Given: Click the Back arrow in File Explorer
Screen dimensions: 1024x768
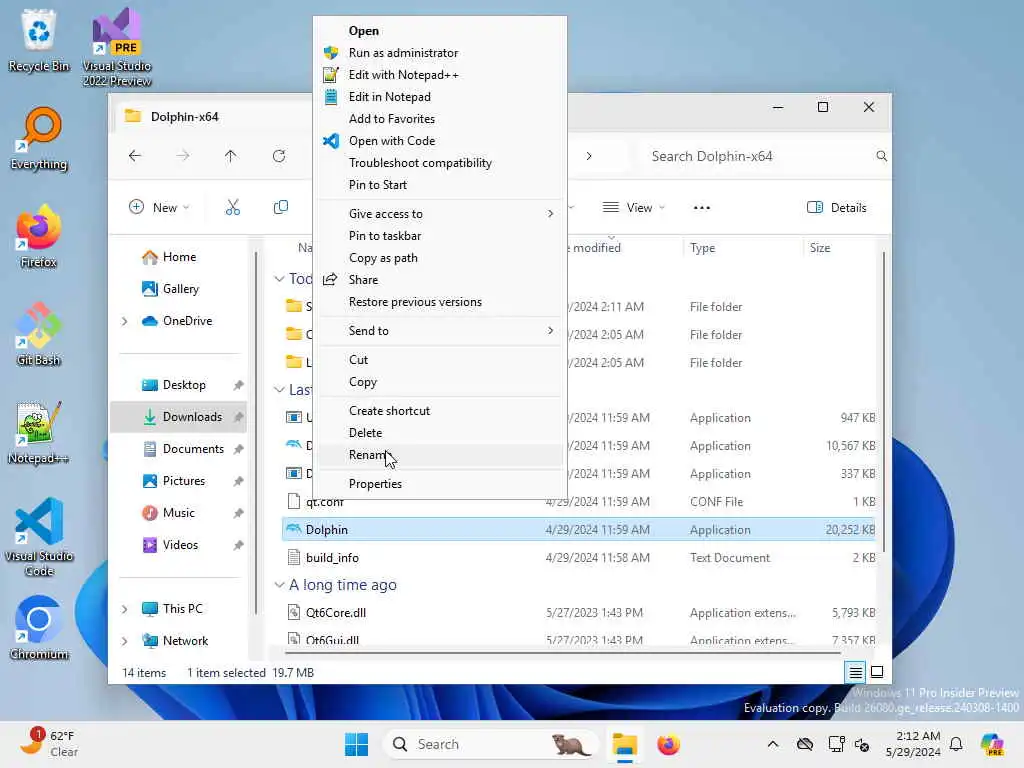Looking at the screenshot, I should 135,156.
